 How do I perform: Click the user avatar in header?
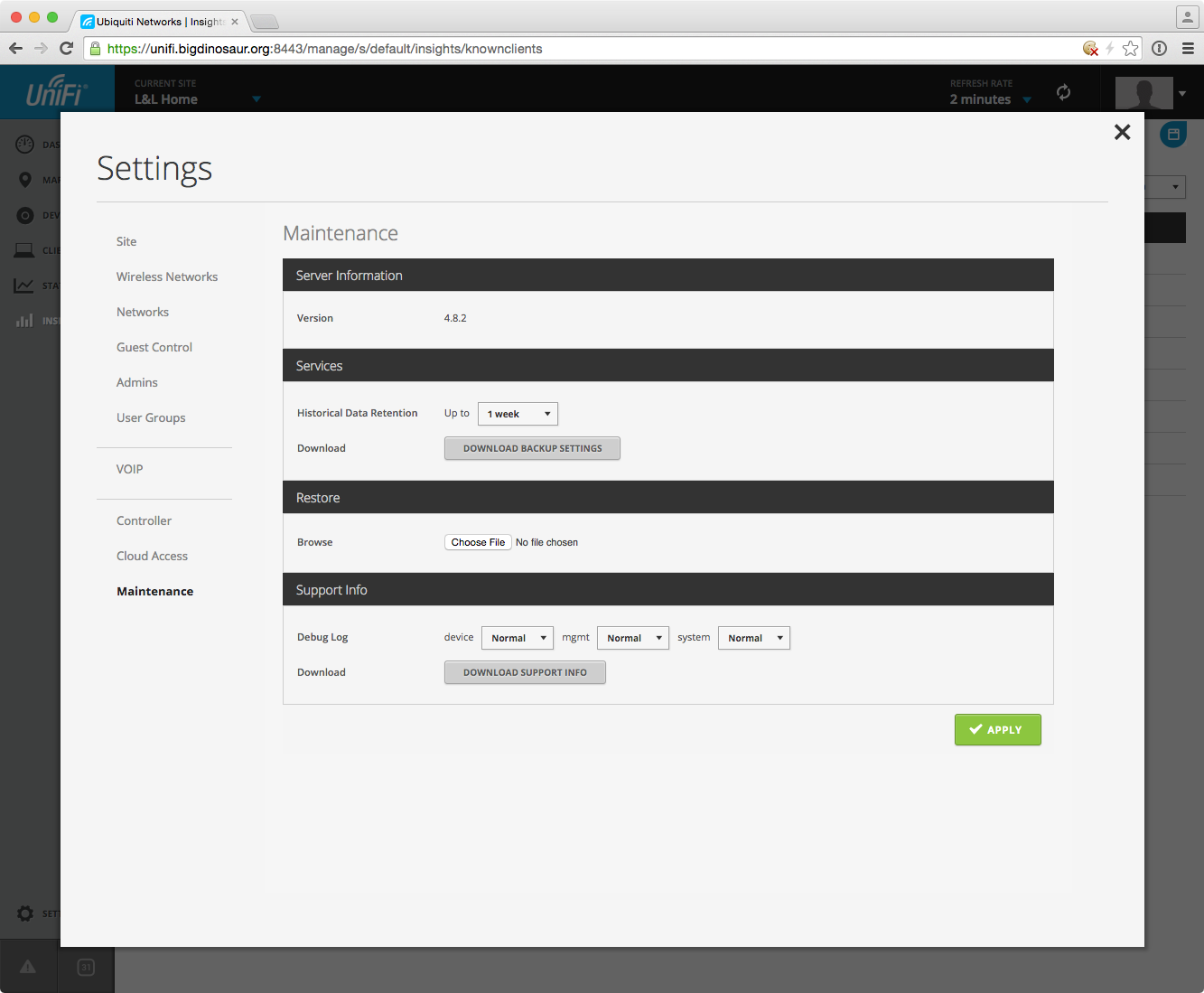pyautogui.click(x=1143, y=92)
